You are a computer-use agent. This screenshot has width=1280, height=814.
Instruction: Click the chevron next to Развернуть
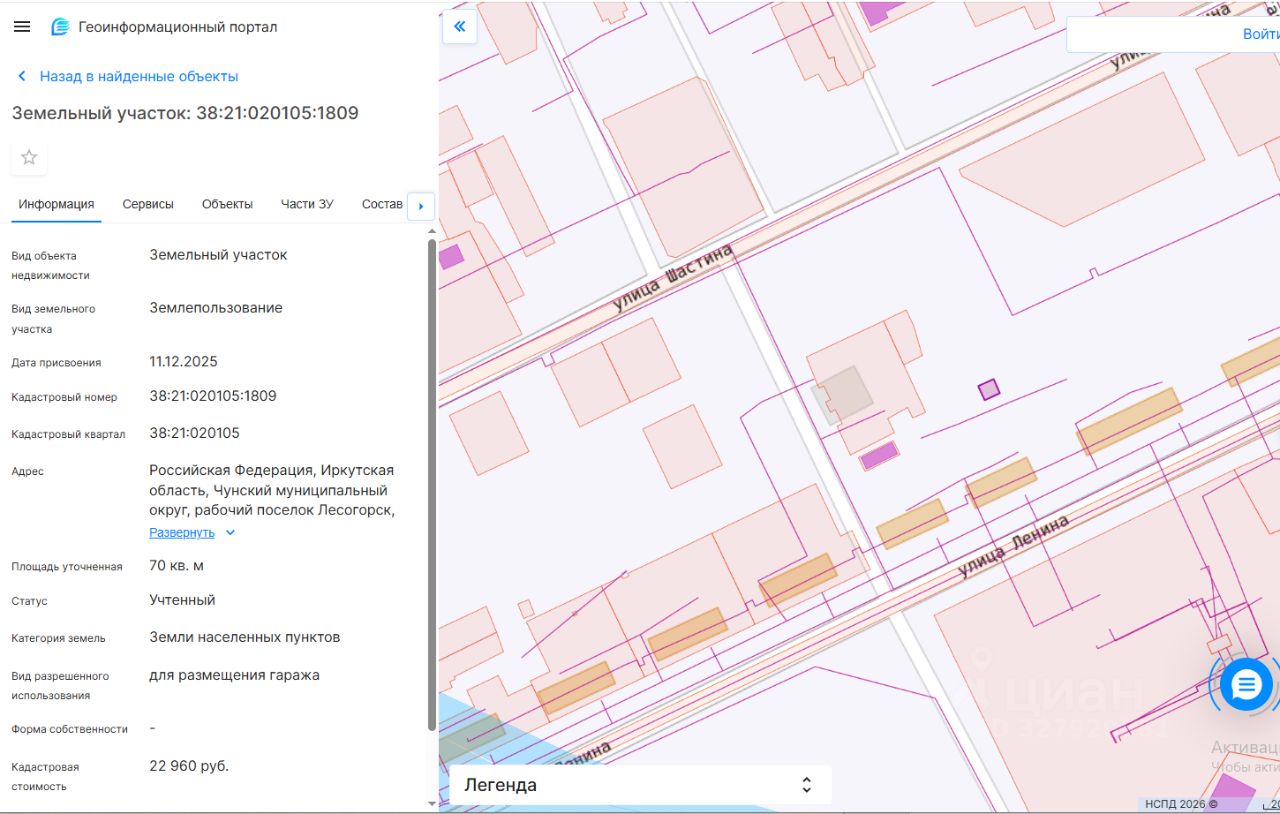[x=230, y=533]
